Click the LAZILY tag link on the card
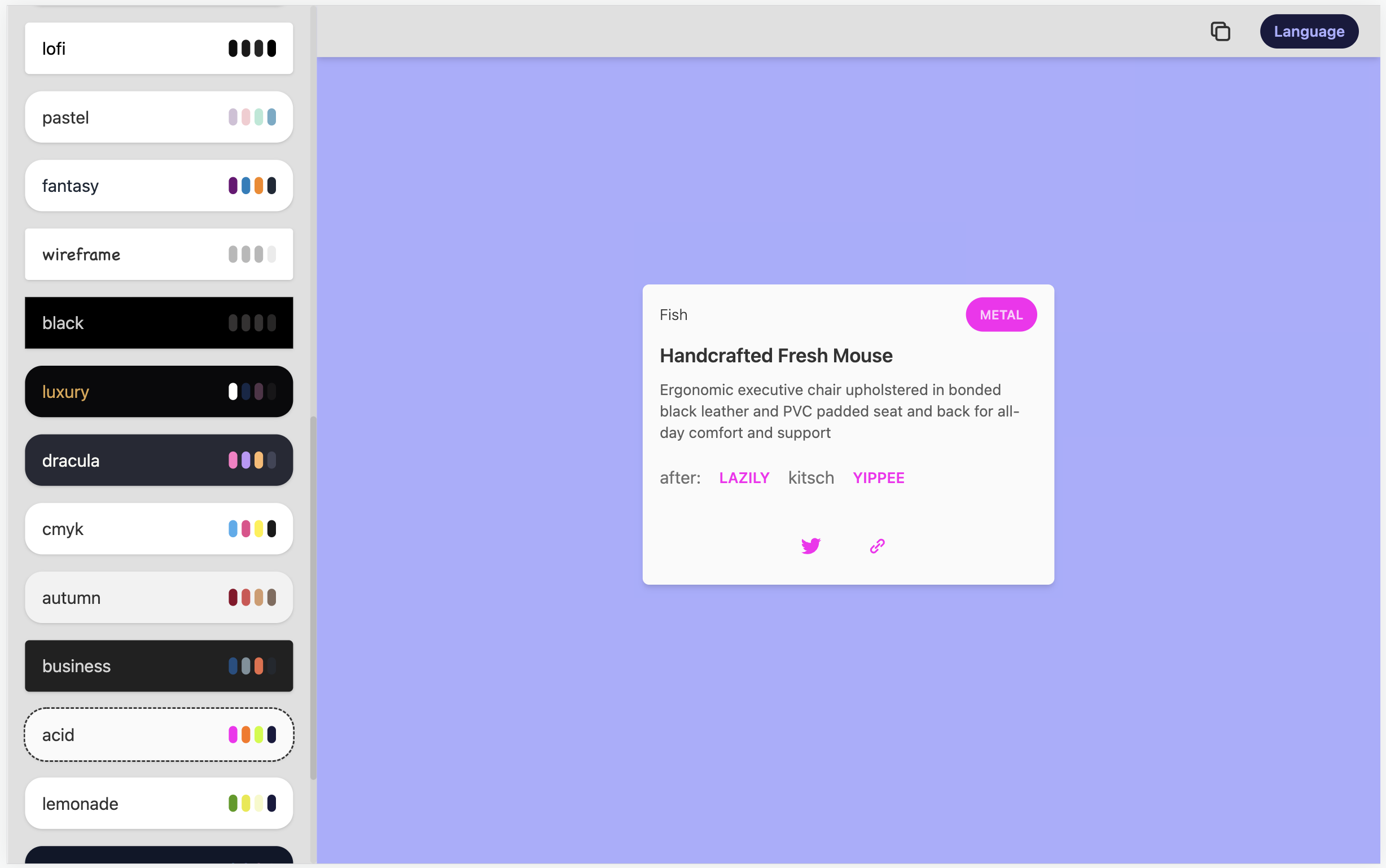The width and height of the screenshot is (1386, 868). click(x=745, y=477)
